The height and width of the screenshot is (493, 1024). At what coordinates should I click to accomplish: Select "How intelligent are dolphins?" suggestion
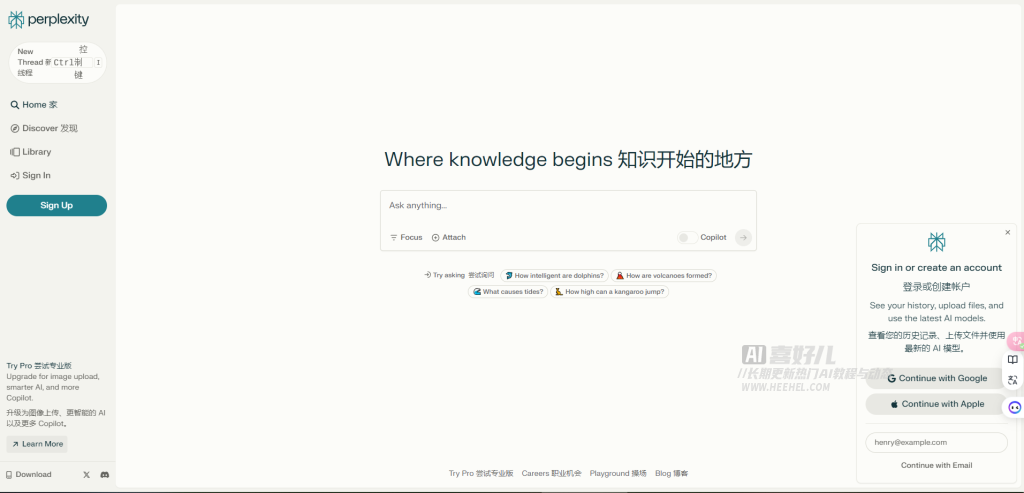pyautogui.click(x=554, y=276)
